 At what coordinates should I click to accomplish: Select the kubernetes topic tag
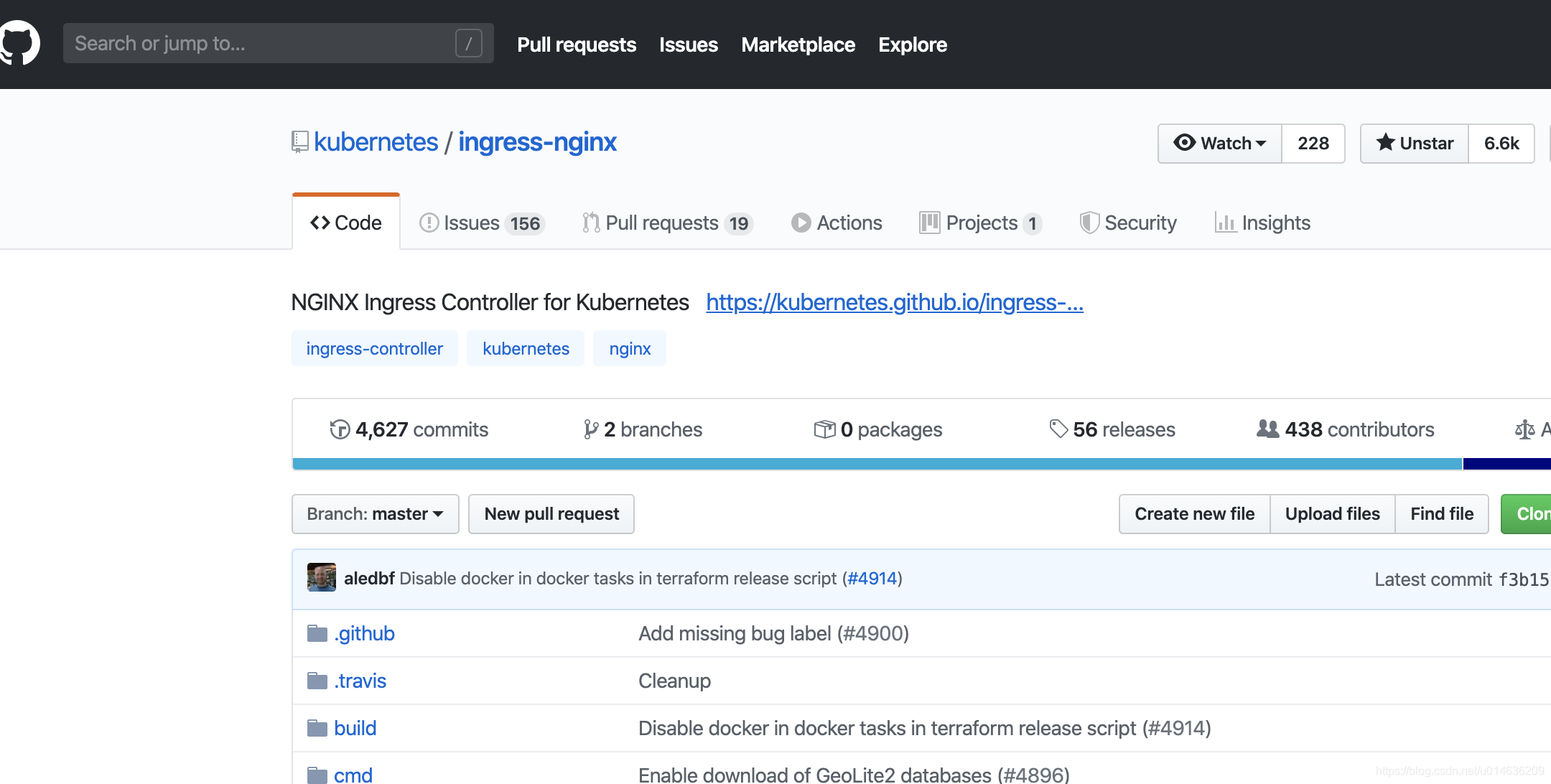(x=526, y=348)
